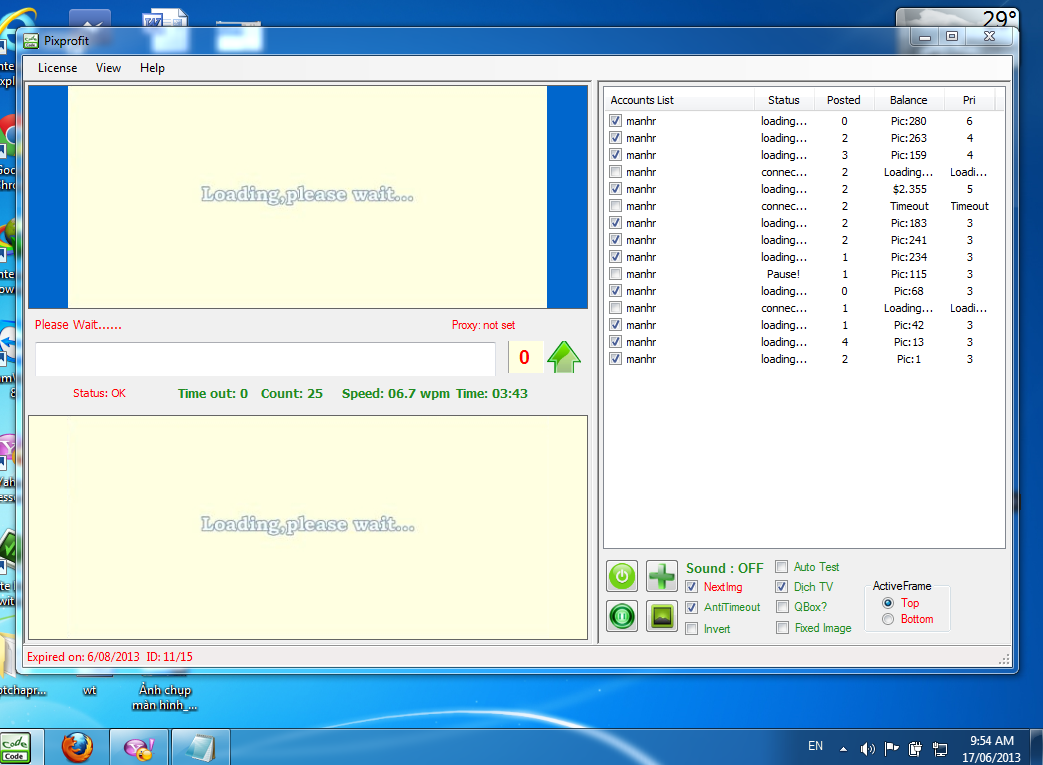Click the Action Center flag tray icon
This screenshot has height=765, width=1043.
(891, 749)
